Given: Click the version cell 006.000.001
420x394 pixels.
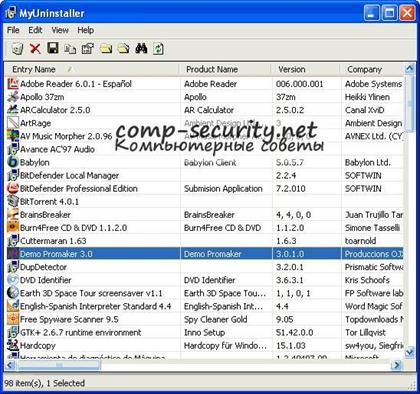Looking at the screenshot, I should 299,84.
